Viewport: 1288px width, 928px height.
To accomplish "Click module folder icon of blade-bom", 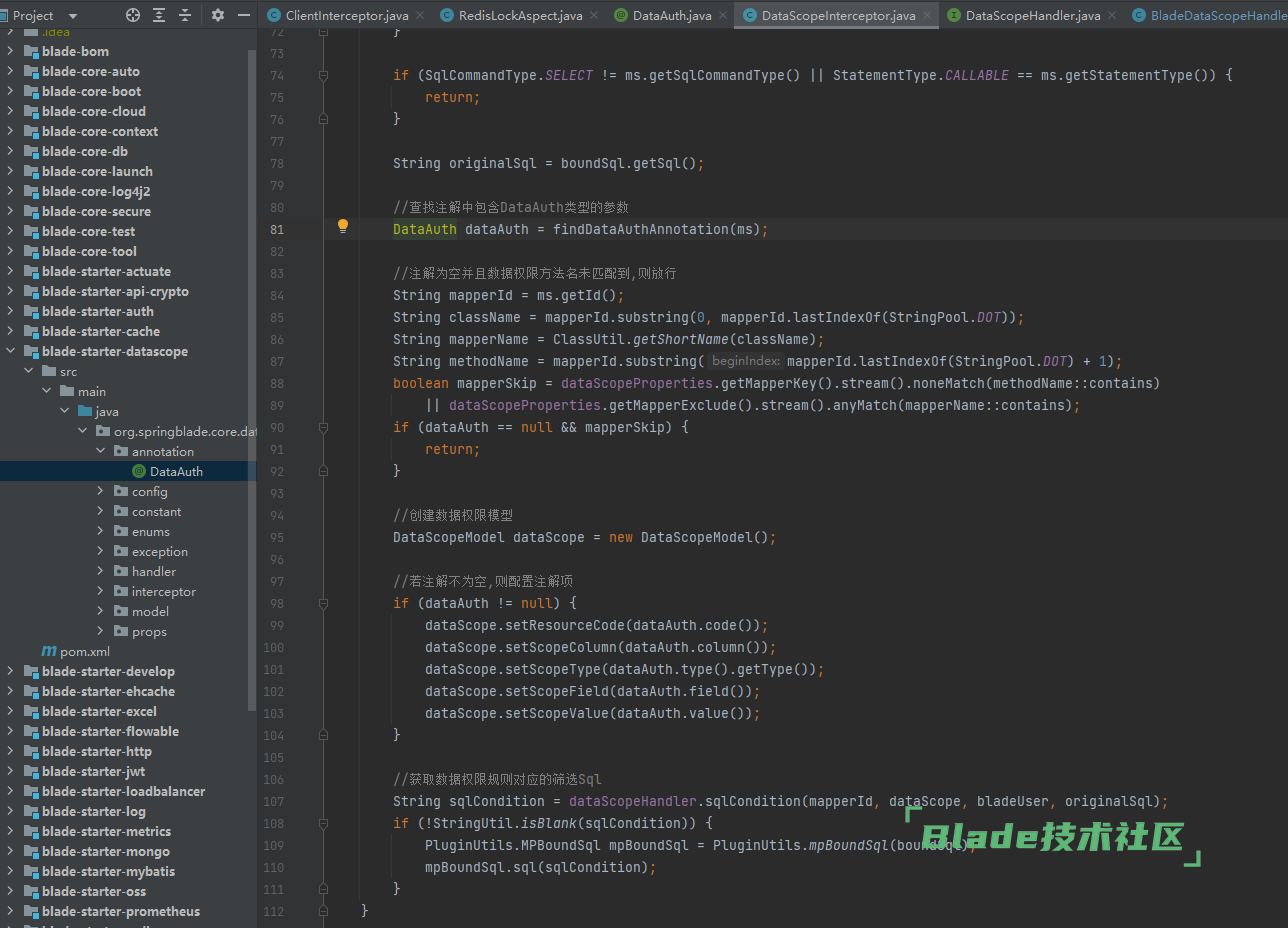I will click(31, 51).
